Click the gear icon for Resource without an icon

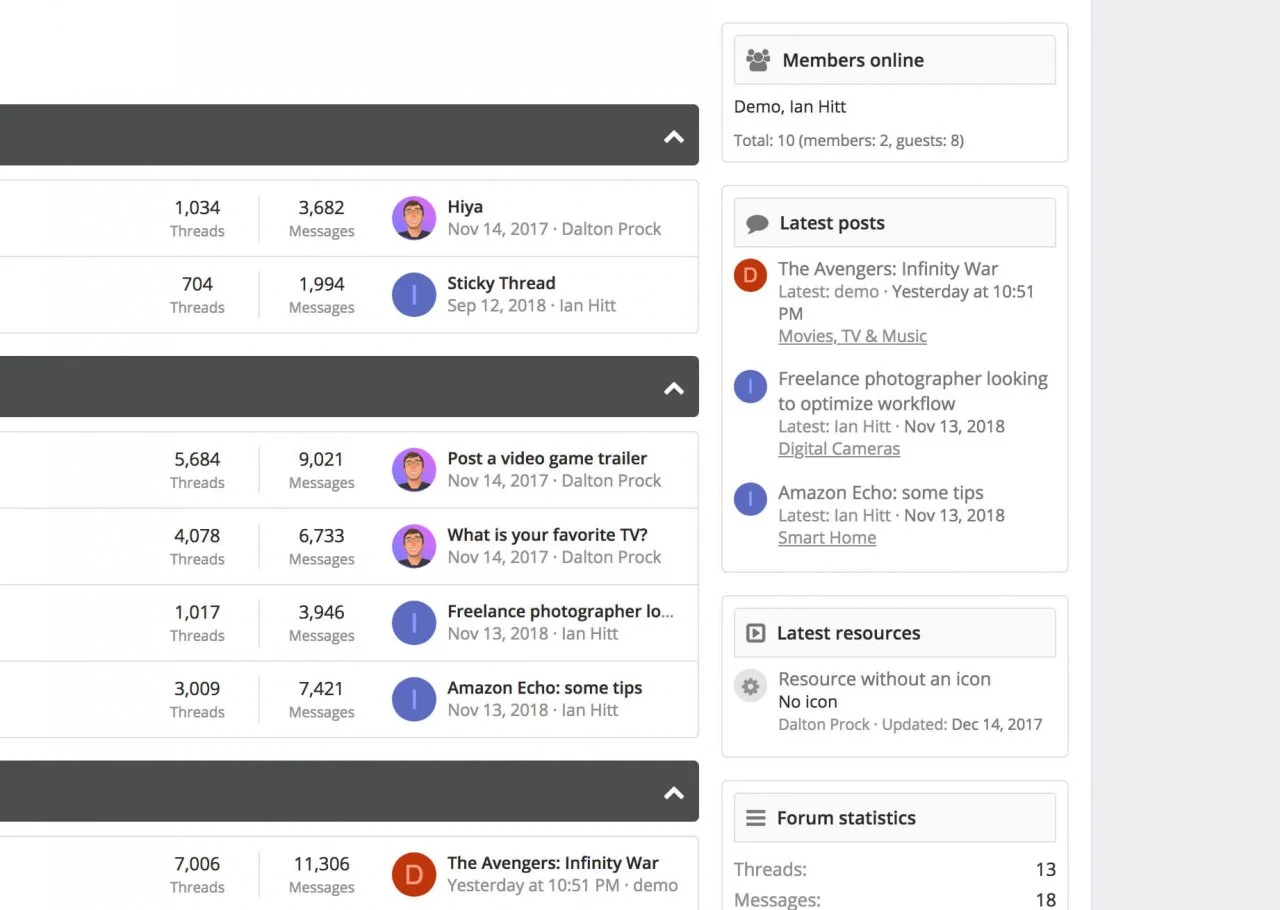tap(750, 686)
